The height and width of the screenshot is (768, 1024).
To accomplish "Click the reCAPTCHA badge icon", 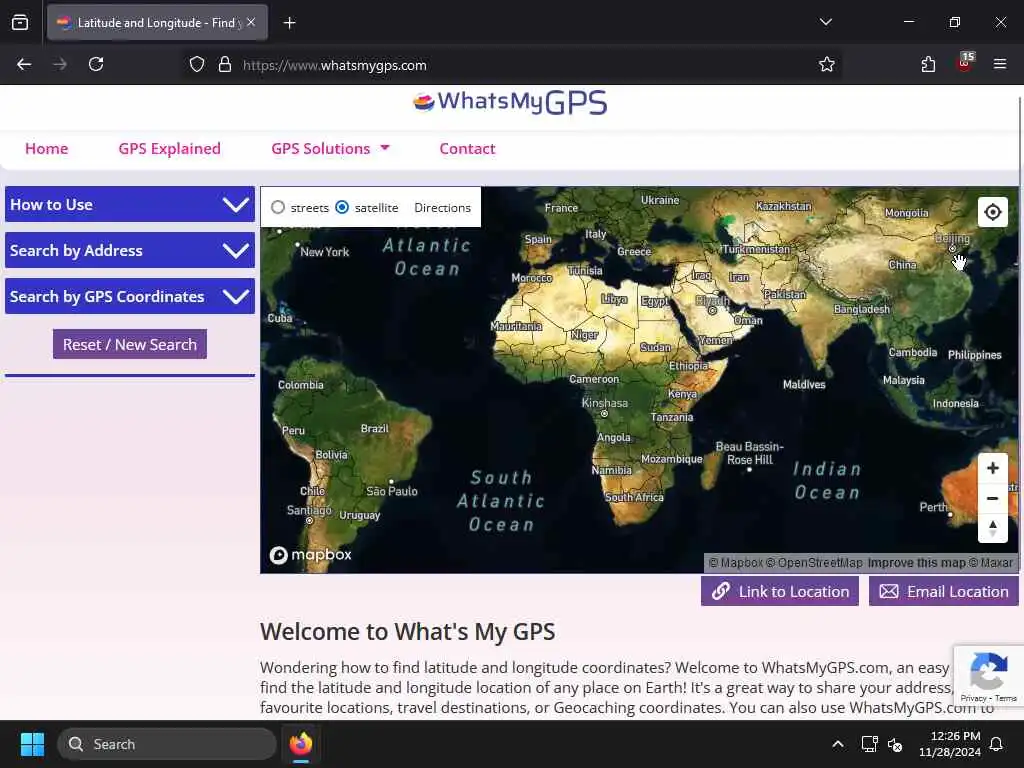I will 987,671.
